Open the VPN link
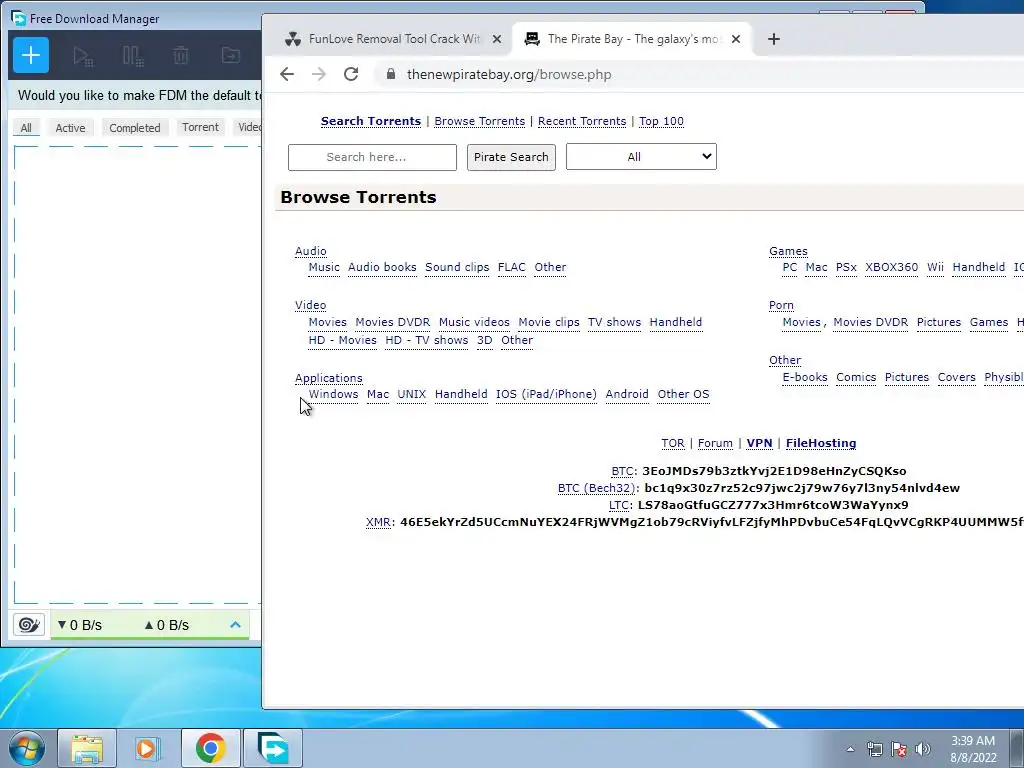Viewport: 1024px width, 768px height. pos(760,443)
